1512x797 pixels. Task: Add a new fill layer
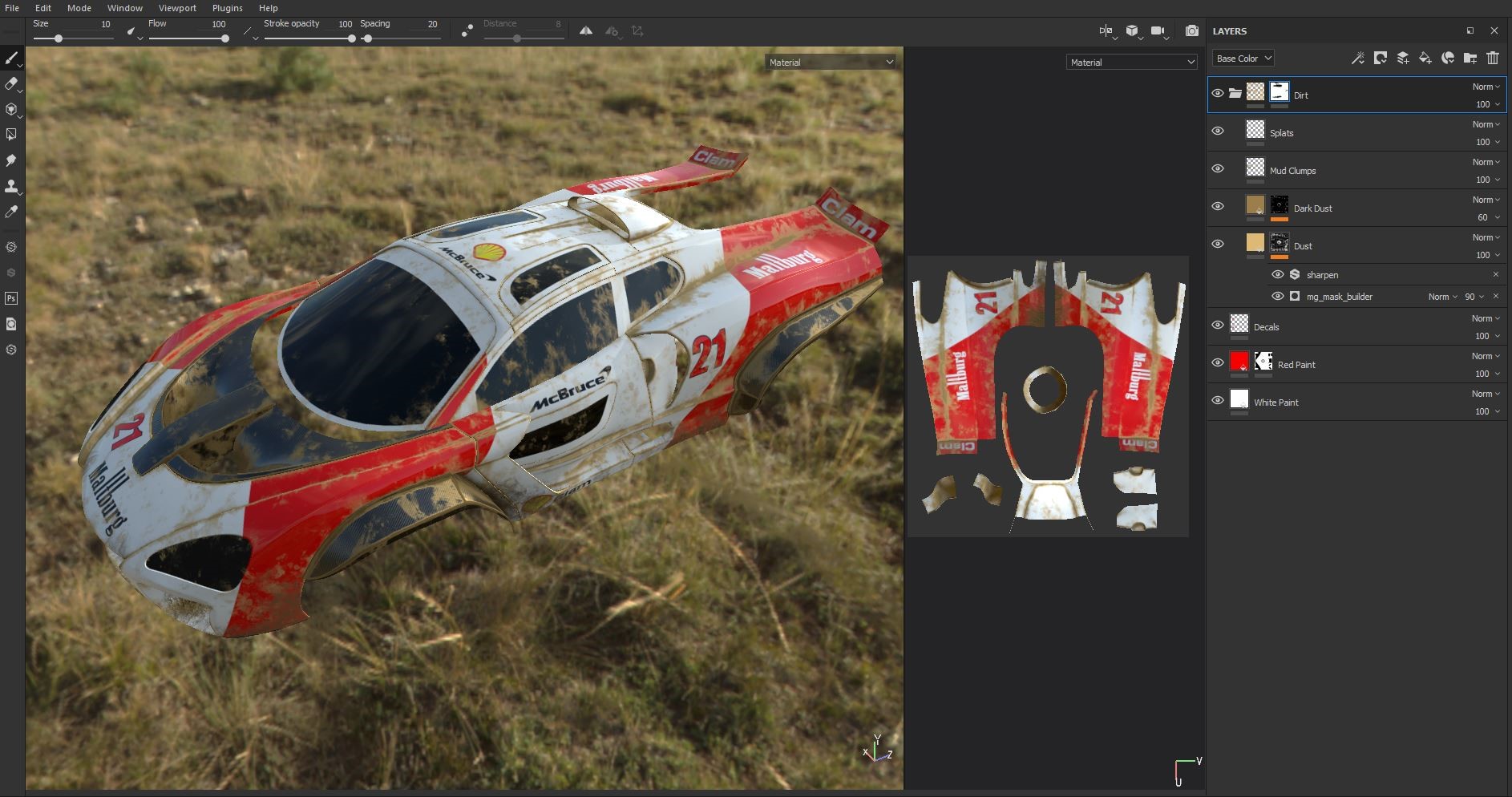coord(1425,58)
